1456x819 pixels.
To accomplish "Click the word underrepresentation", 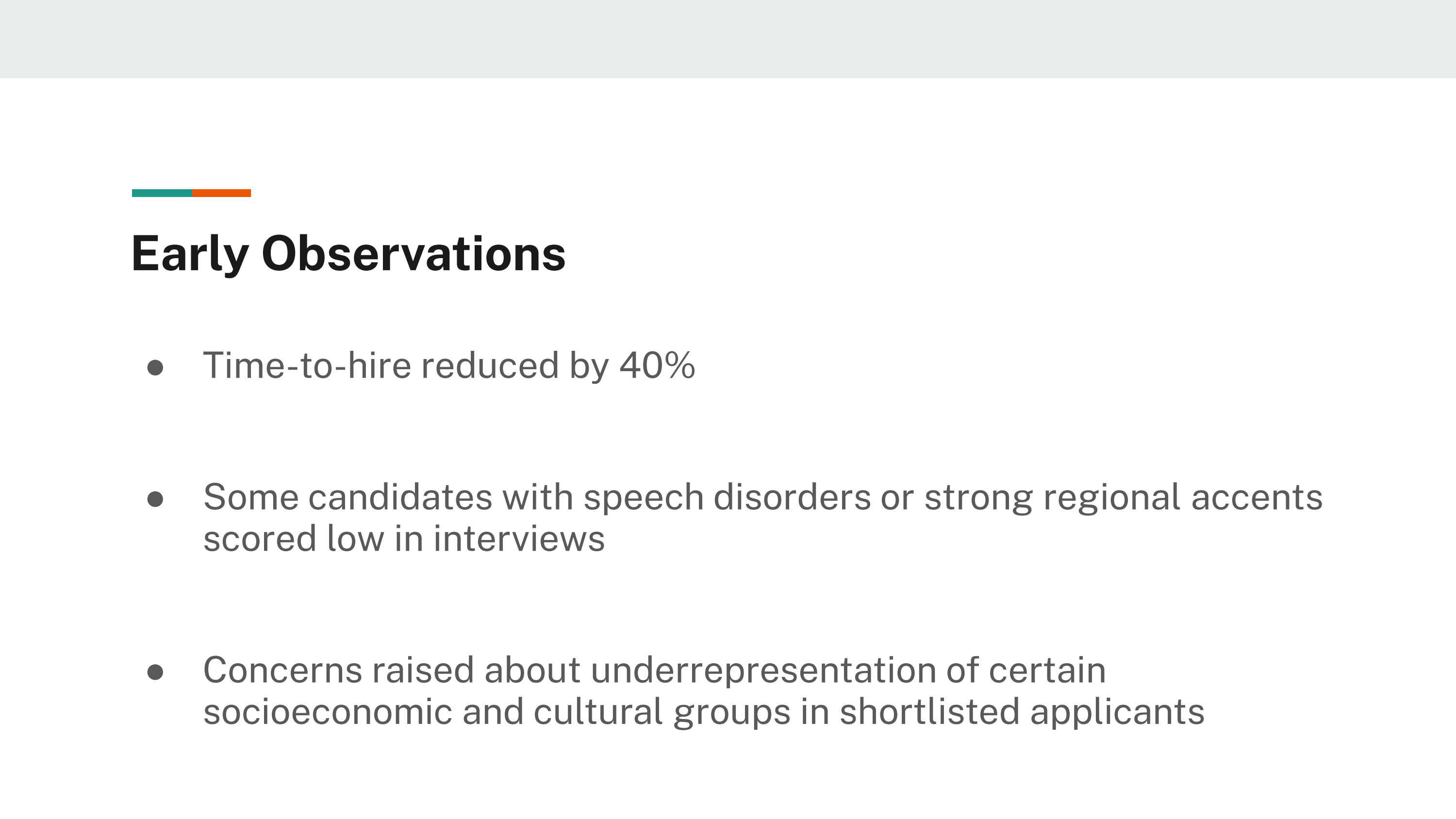I will pyautogui.click(x=763, y=672).
